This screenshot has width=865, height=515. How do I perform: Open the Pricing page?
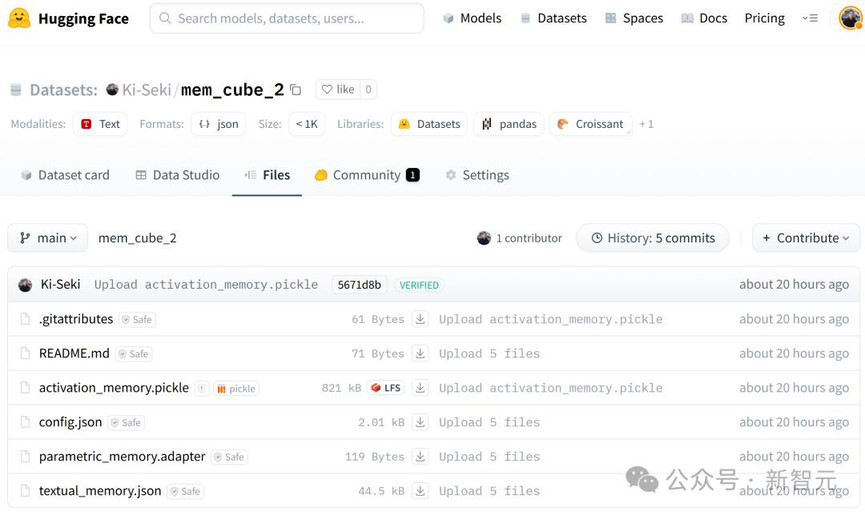click(x=765, y=18)
